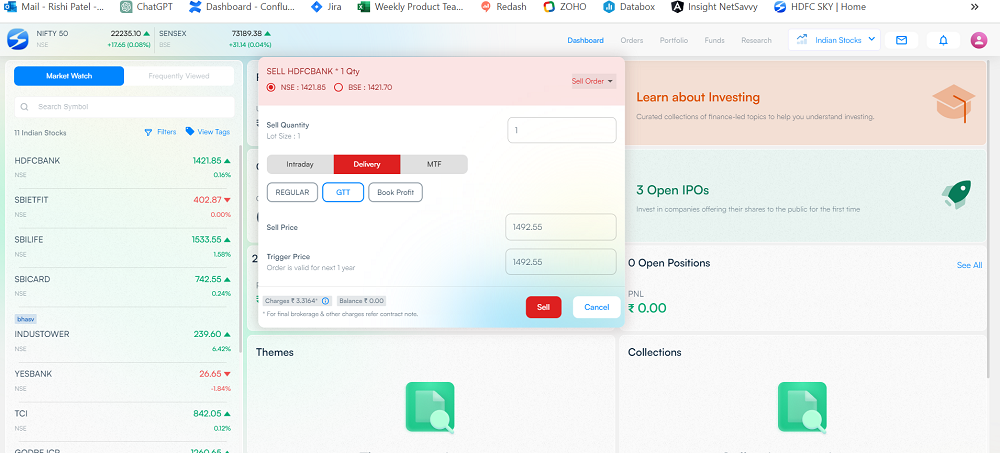Click the Trigger Price input field
This screenshot has height=453, width=1000.
[x=561, y=262]
